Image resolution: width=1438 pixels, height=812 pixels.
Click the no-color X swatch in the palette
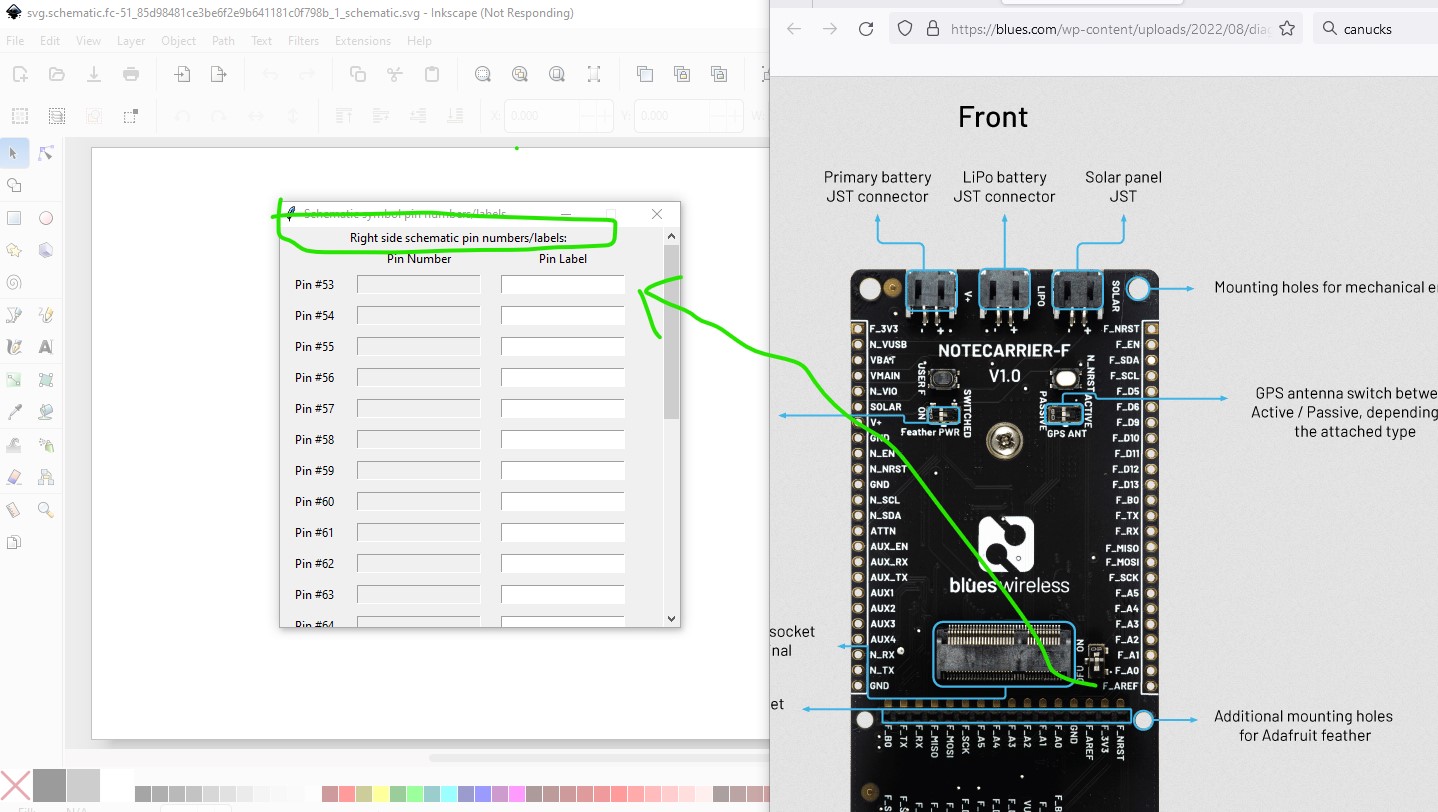(x=15, y=785)
